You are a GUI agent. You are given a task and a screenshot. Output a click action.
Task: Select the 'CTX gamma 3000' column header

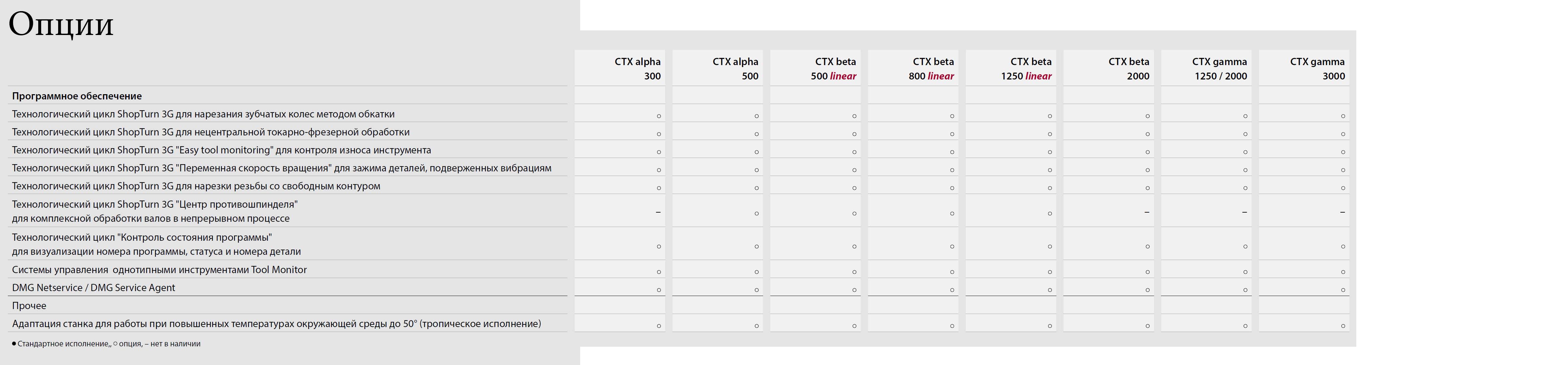point(1316,69)
